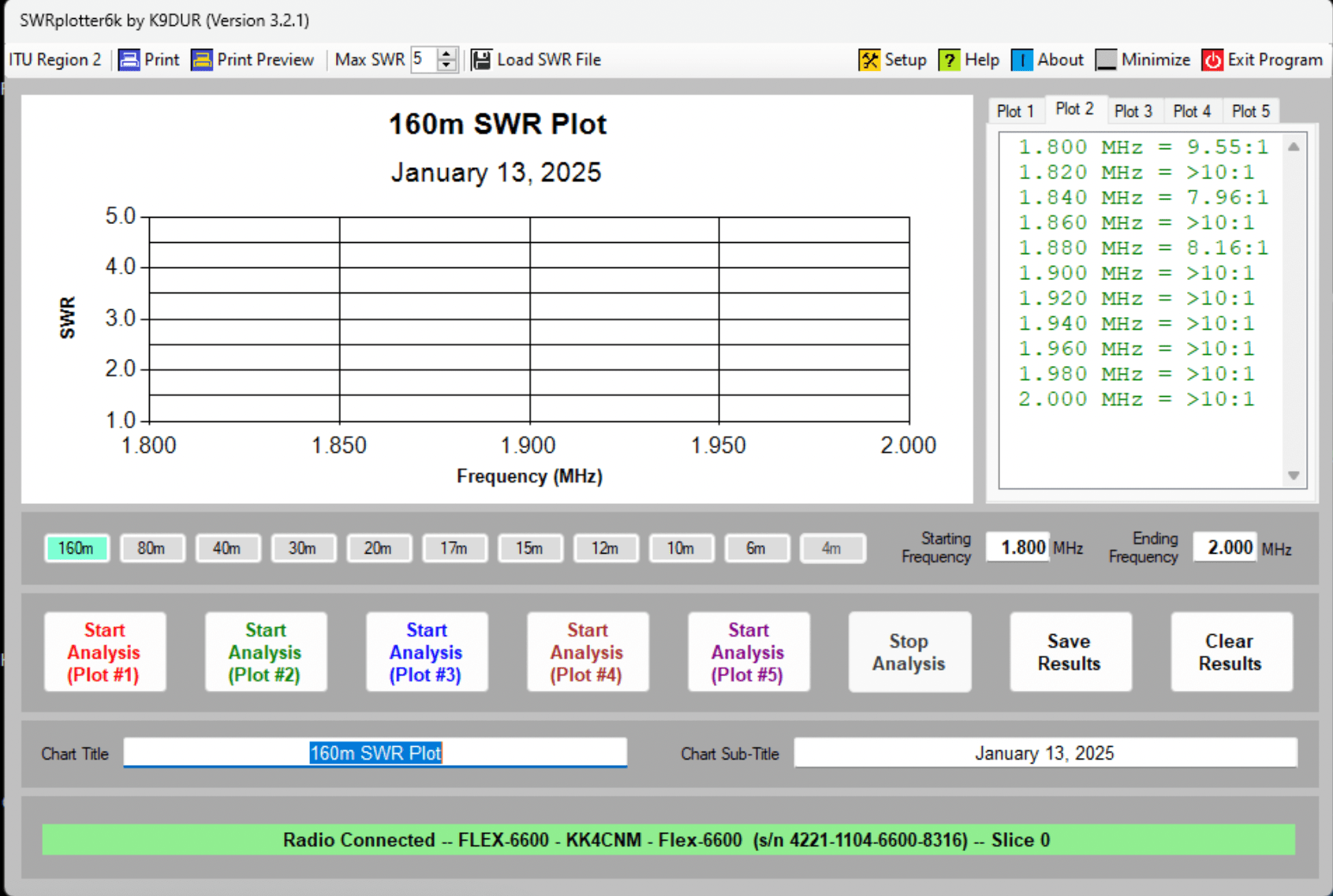
Task: Select the 15m band button
Action: 531,548
